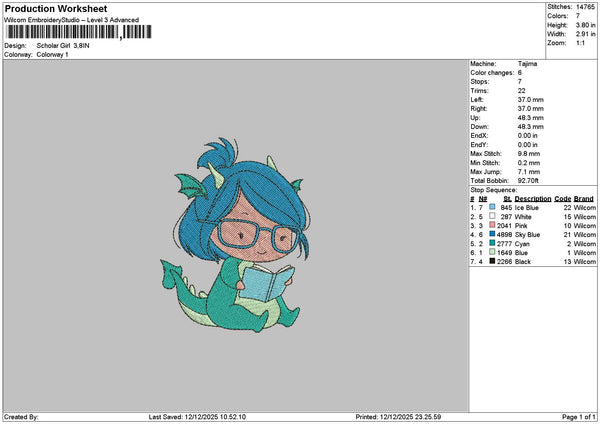Select the Cyan thread color swatch
Image resolution: width=600 pixels, height=424 pixels.
[492, 243]
